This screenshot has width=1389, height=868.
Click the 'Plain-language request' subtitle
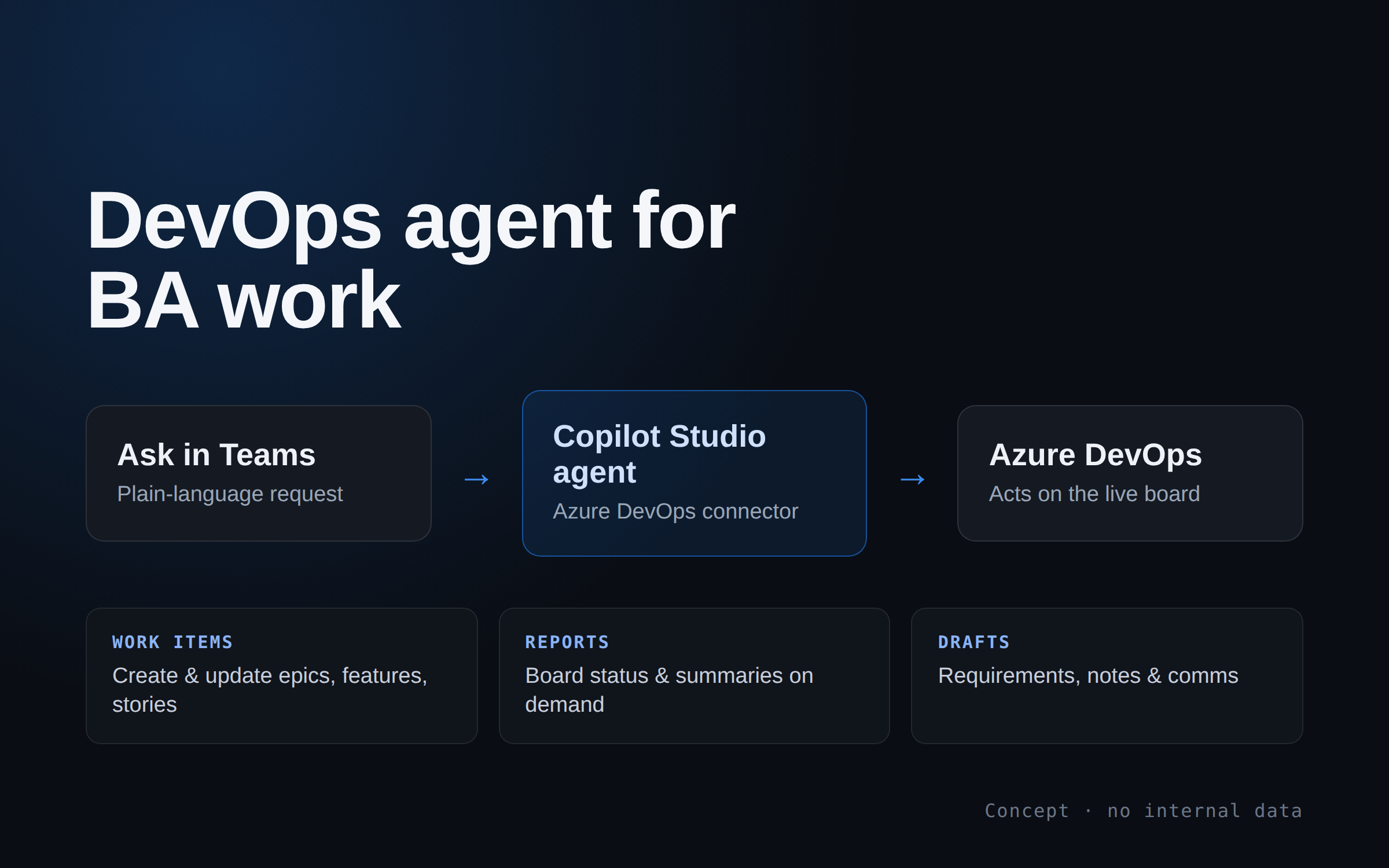pos(230,494)
